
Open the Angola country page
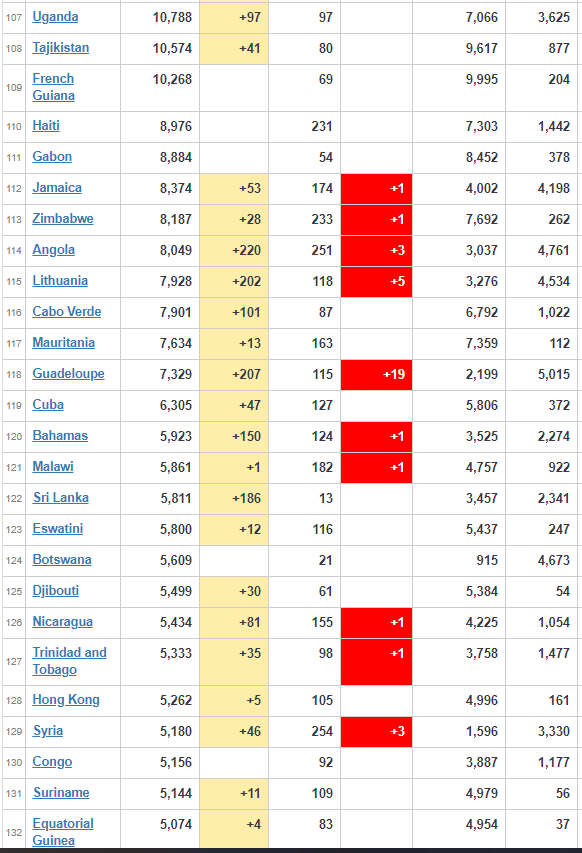pos(53,250)
